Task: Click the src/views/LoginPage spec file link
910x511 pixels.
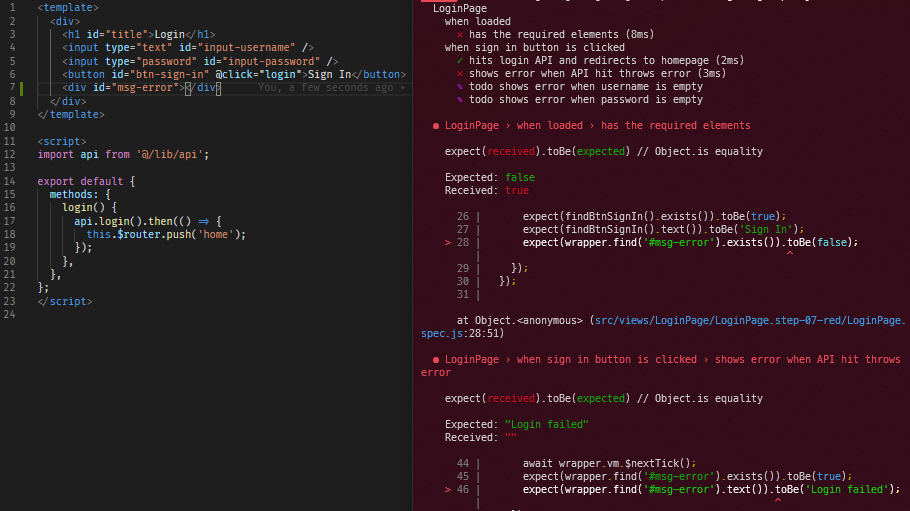Action: pyautogui.click(x=662, y=327)
